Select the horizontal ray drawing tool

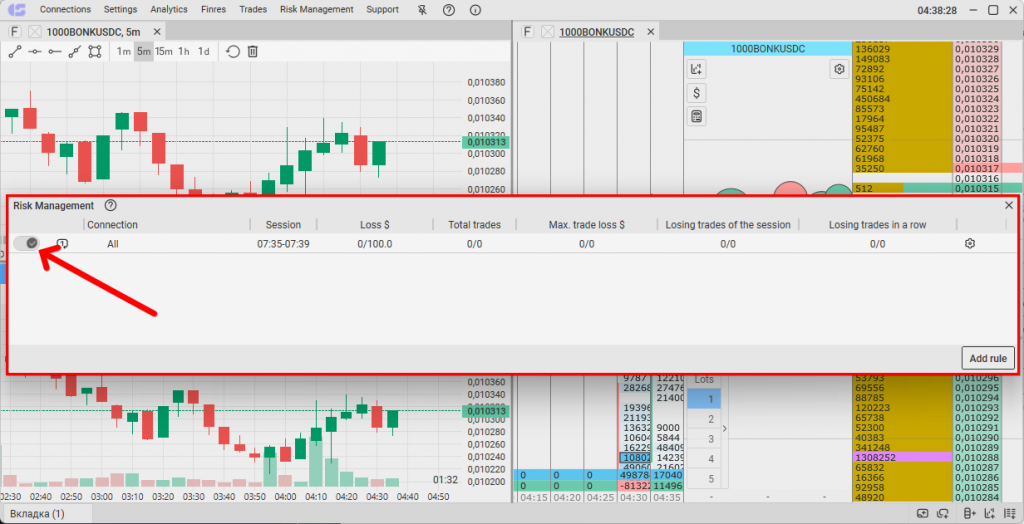click(55, 52)
